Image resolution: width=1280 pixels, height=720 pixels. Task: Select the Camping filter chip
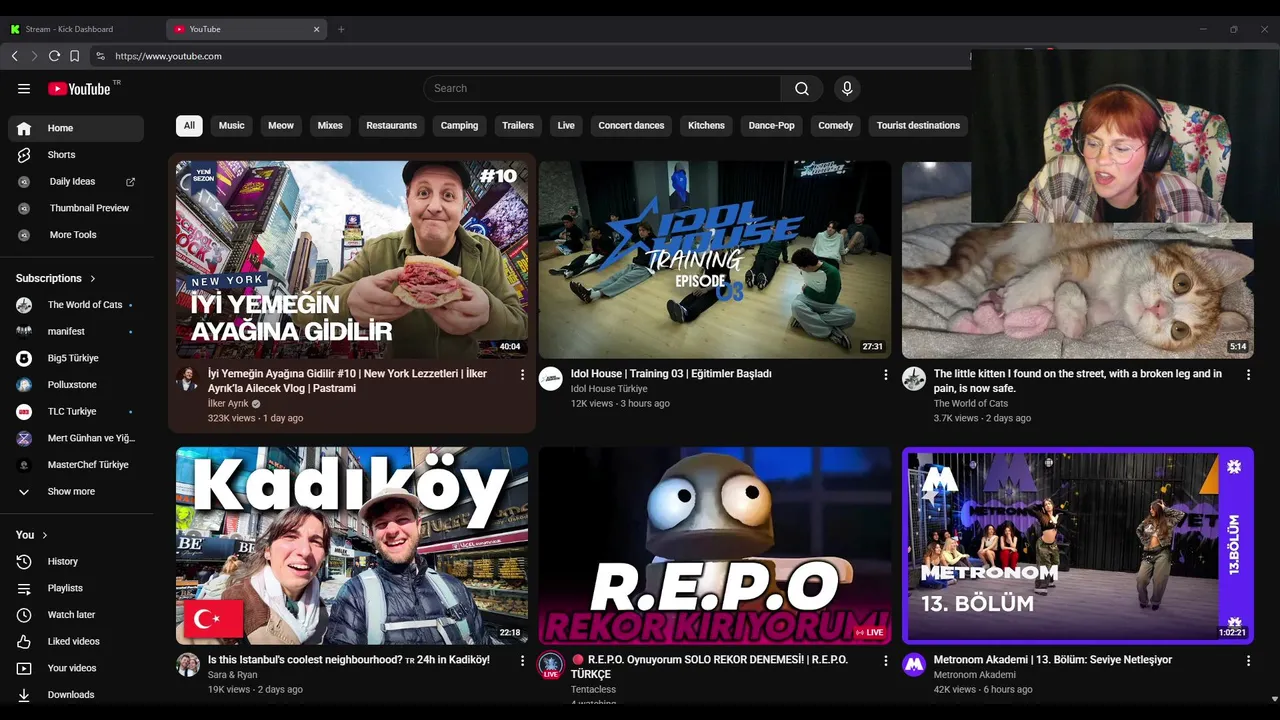(x=459, y=126)
